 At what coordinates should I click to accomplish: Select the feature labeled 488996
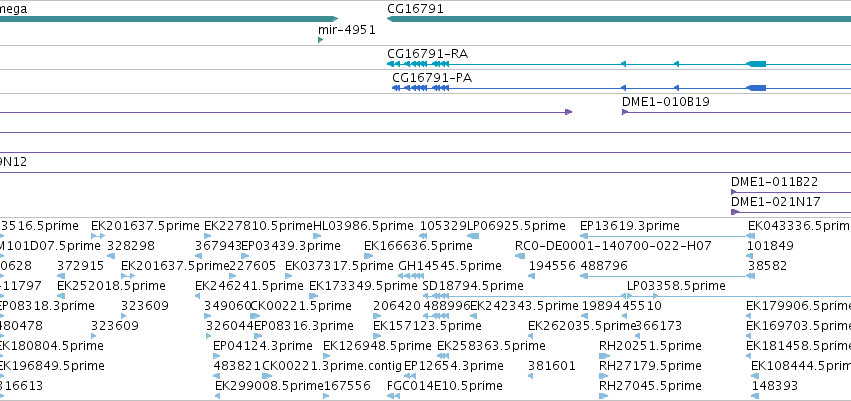point(447,305)
